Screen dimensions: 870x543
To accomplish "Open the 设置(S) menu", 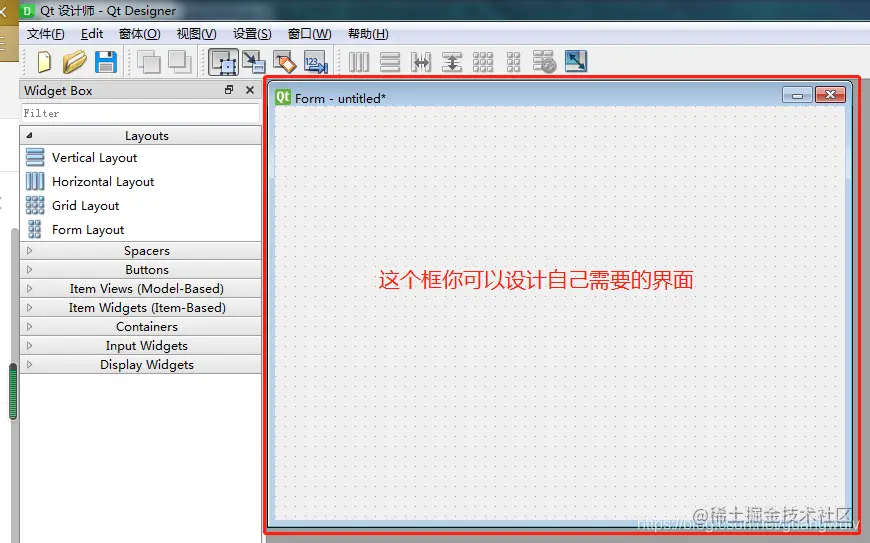I will pos(252,34).
